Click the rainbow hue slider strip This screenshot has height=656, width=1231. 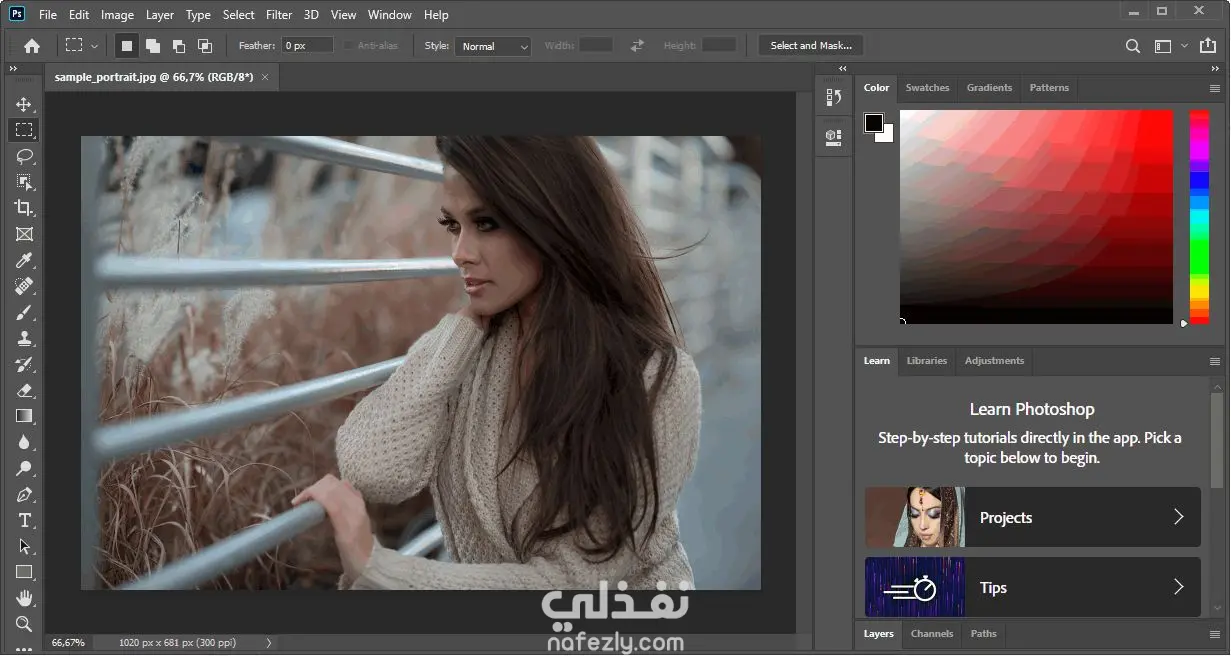pyautogui.click(x=1199, y=216)
